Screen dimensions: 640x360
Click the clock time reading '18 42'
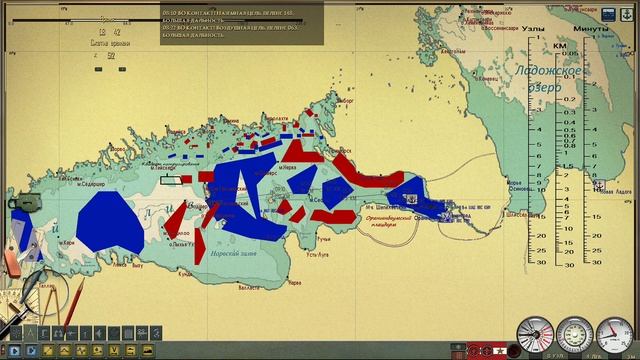coord(110,32)
